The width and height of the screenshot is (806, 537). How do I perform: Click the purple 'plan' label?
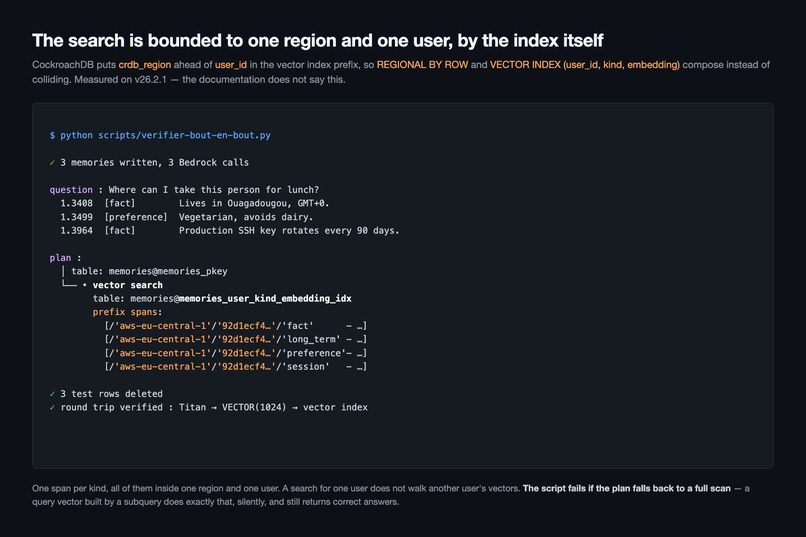60,258
